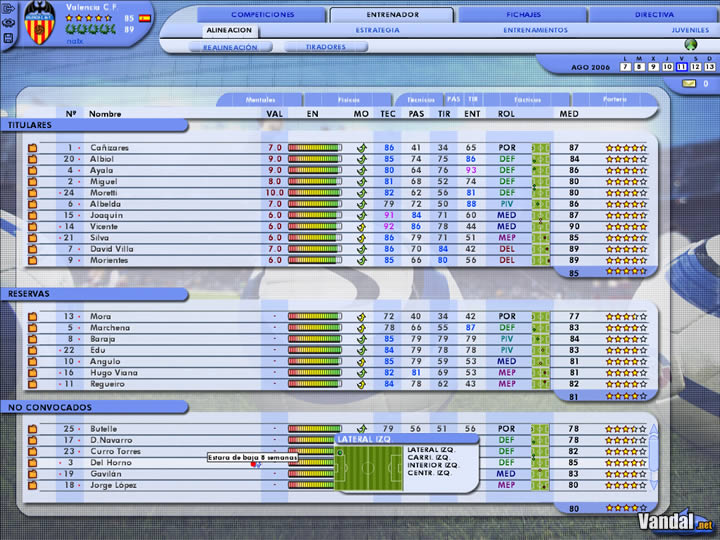This screenshot has height=540, width=720.
Task: Click the orange player icon for Mora
Action: pos(33,316)
